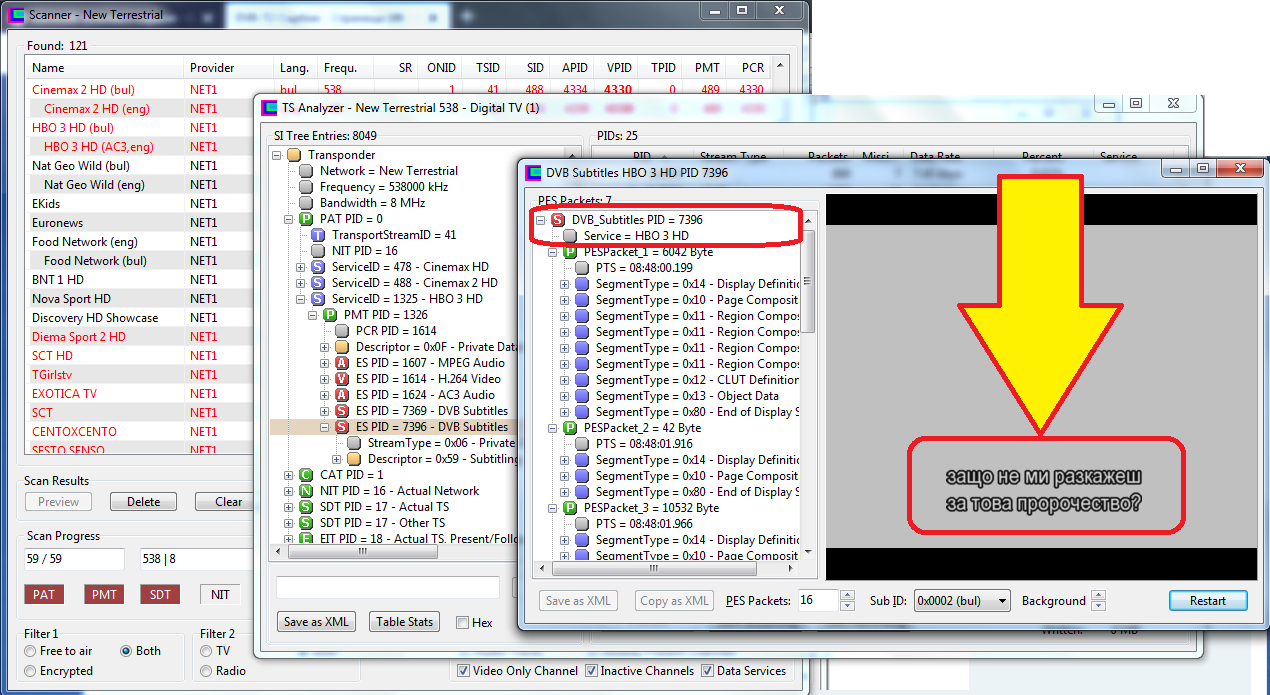Expand ES PID = 1607 MPEG Audio node
The image size is (1270, 695).
[325, 363]
